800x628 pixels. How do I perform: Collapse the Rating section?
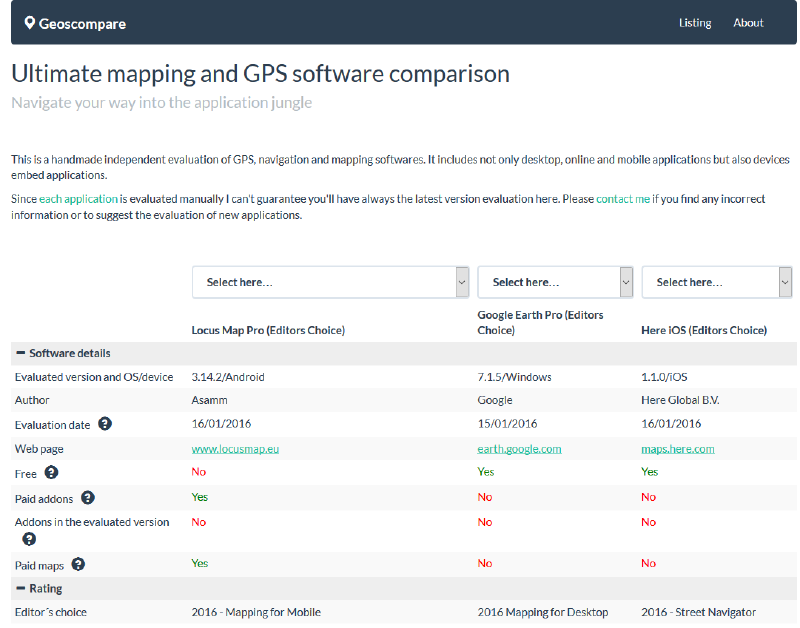(20, 588)
